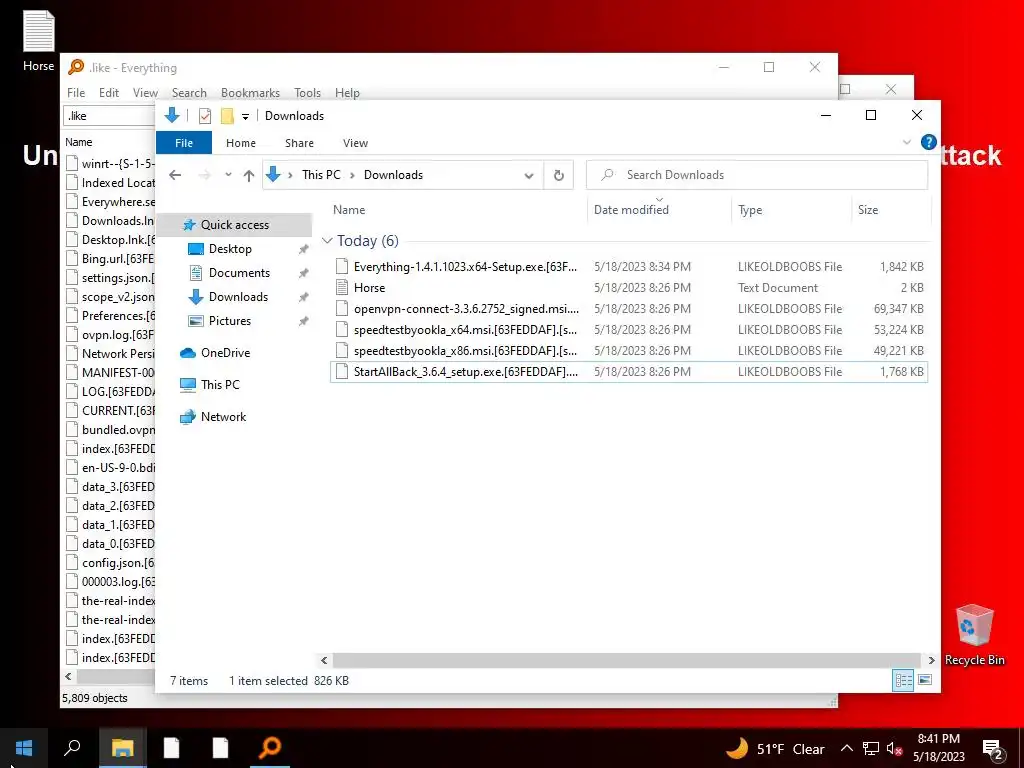Open the File ribbon tab
Viewport: 1024px width, 768px height.
click(x=184, y=142)
